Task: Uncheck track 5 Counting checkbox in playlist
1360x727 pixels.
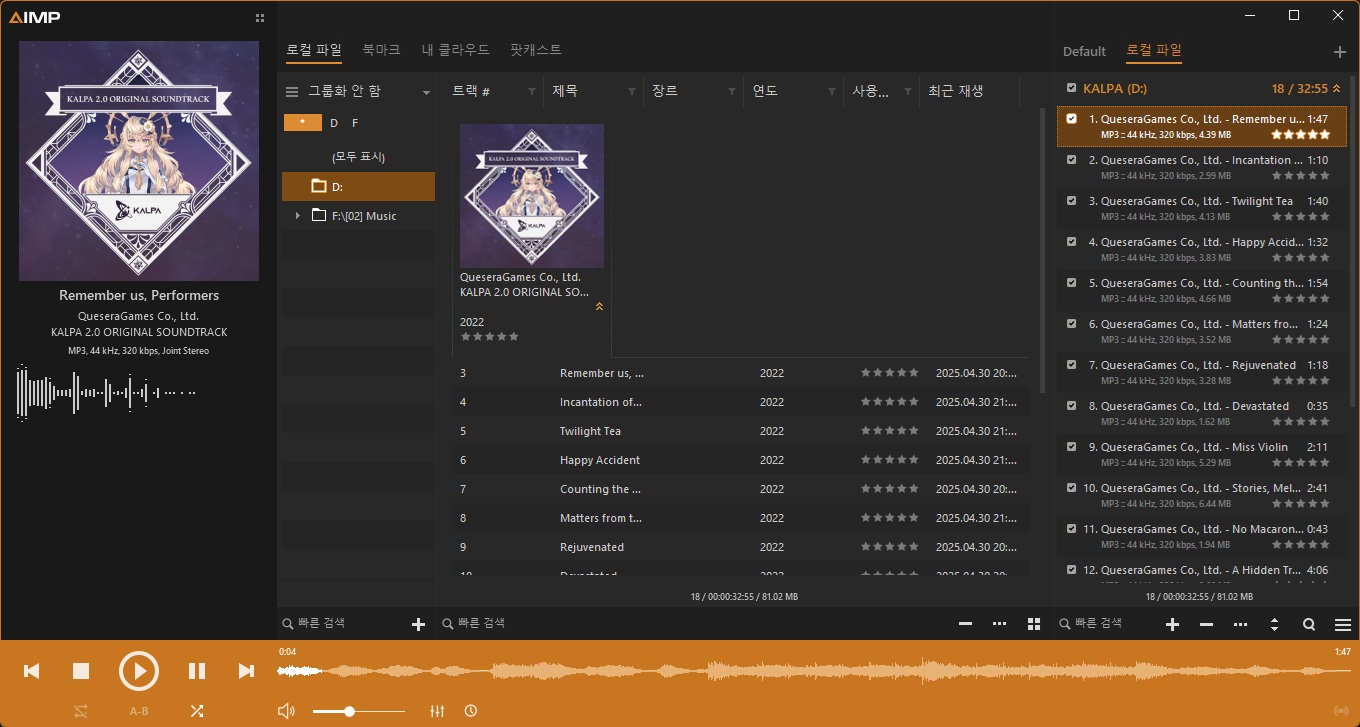Action: pyautogui.click(x=1072, y=283)
